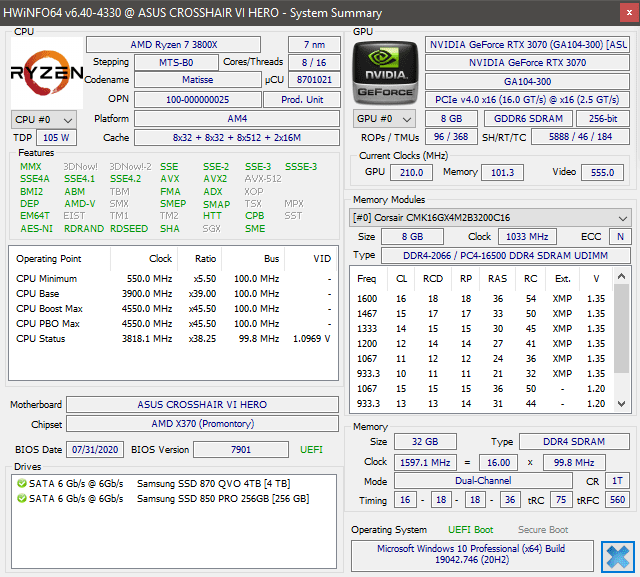Click the Dual-Channel mode field
The image size is (640, 577).
click(483, 481)
